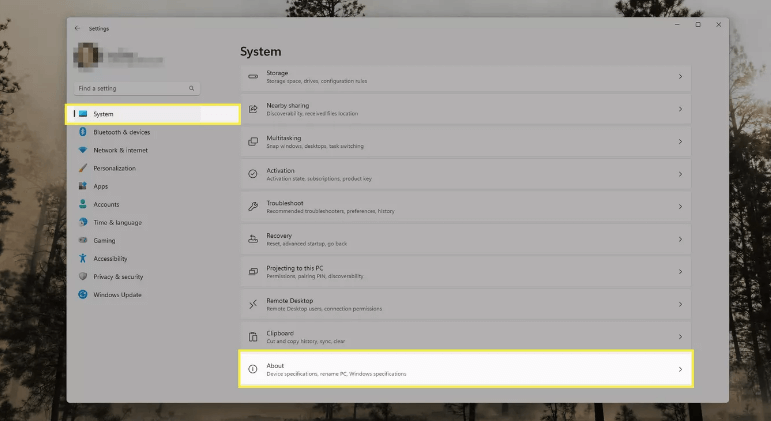Click the Remote Desktop icon
Viewport: 771px width, 421px height.
pos(253,303)
